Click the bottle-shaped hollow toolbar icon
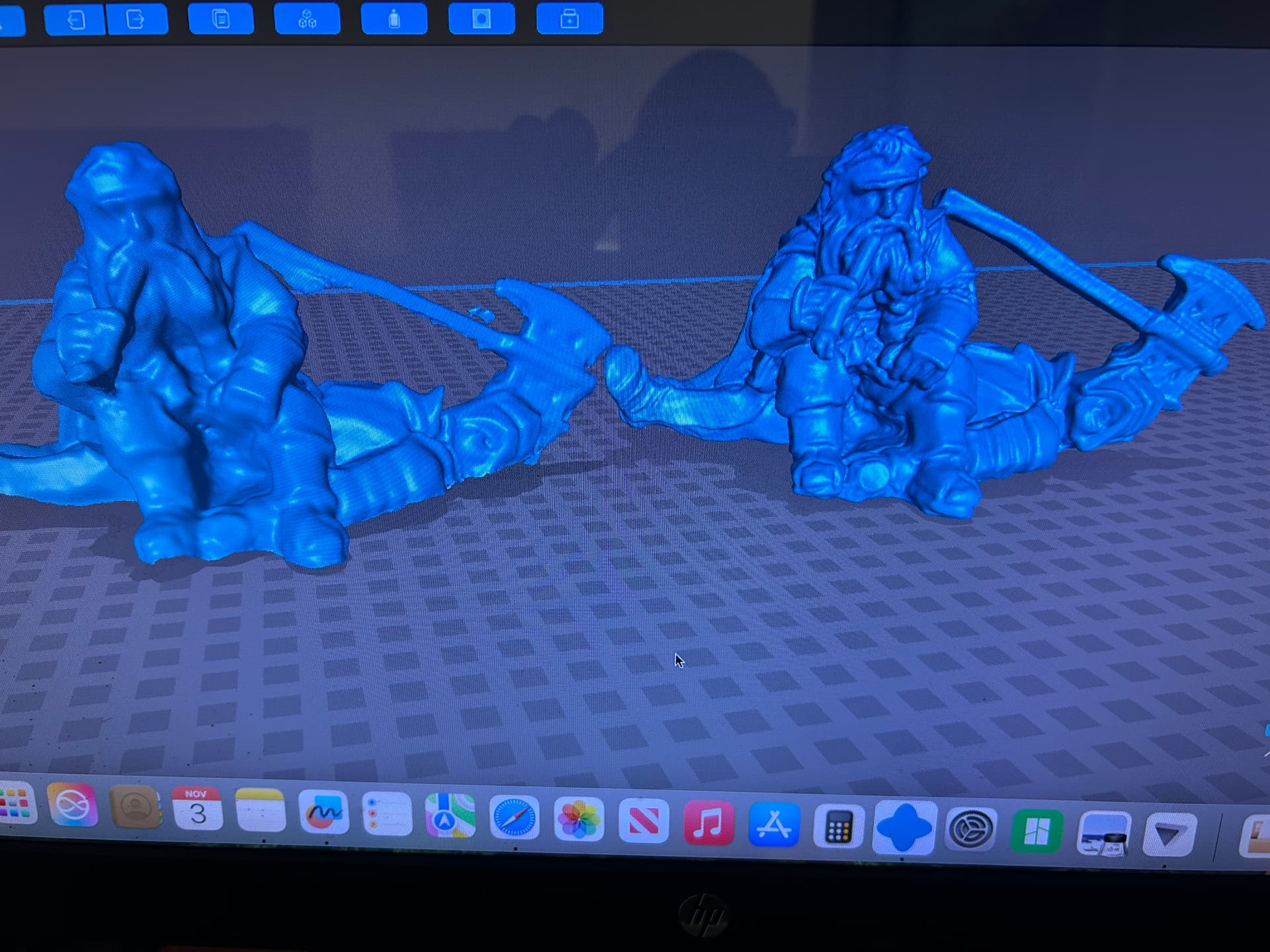1270x952 pixels. 394,19
